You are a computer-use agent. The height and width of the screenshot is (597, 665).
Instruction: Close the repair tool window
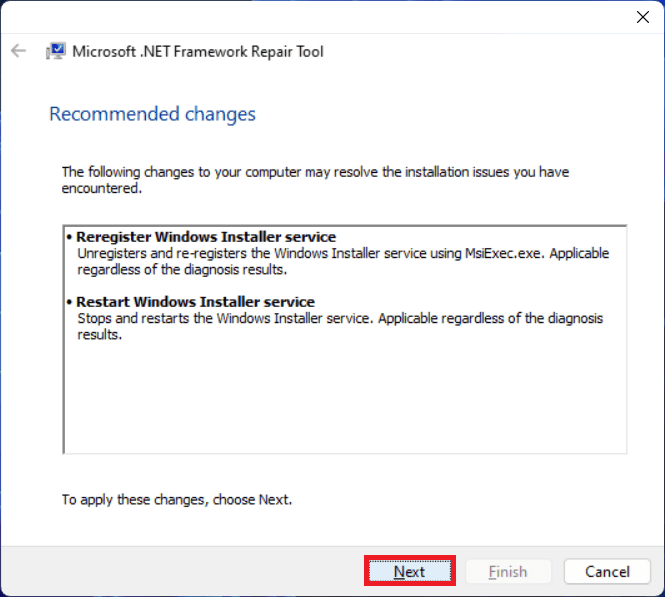point(643,17)
